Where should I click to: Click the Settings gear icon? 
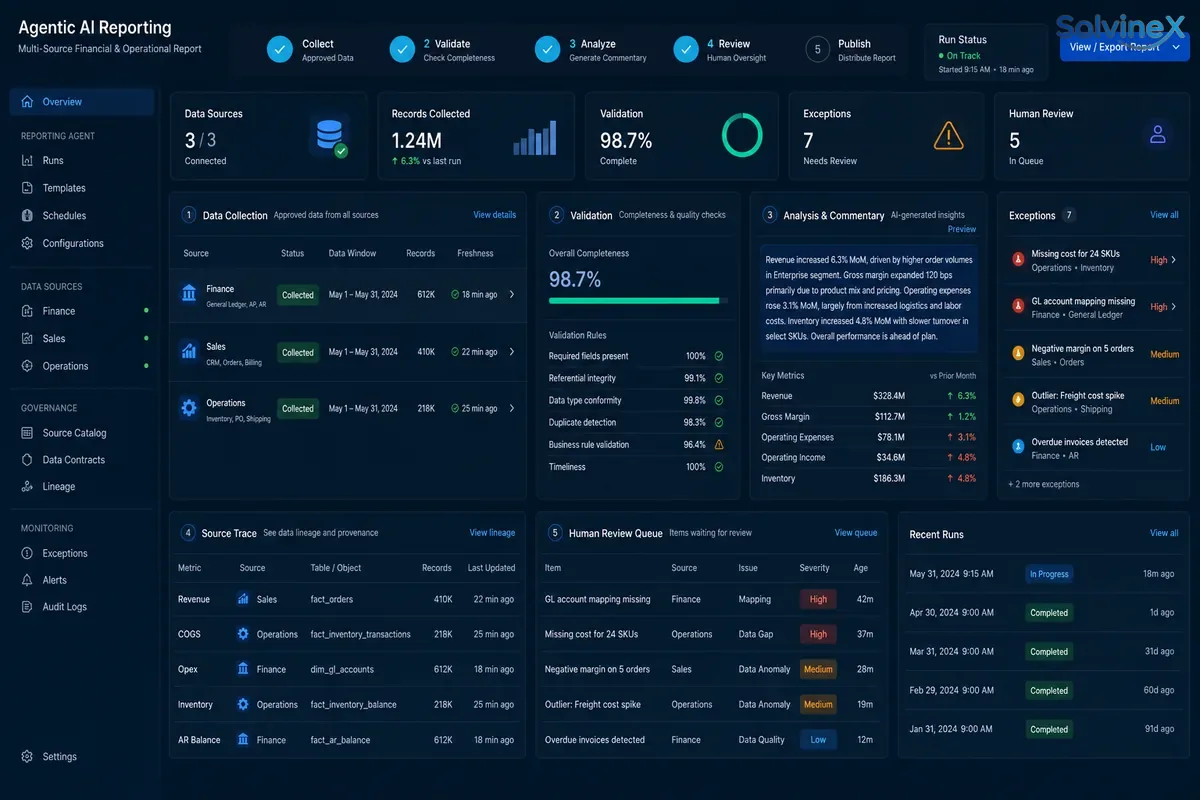(x=27, y=757)
